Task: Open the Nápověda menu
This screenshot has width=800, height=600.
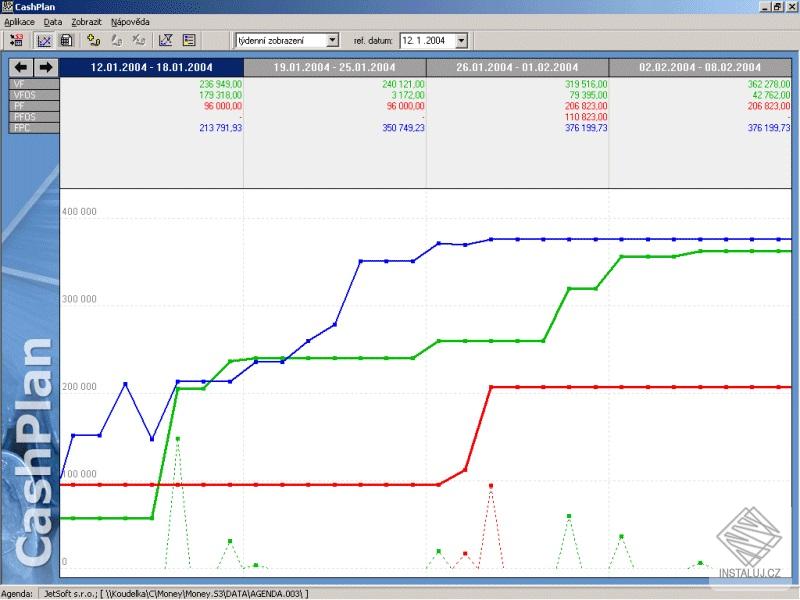Action: pos(130,22)
